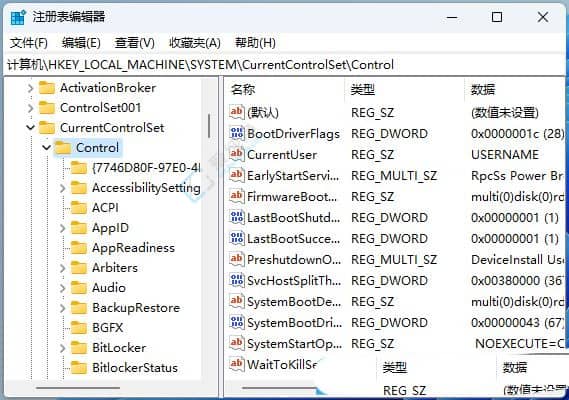Collapse the CurrentControlSet key
Viewport: 569px width, 400px height.
pyautogui.click(x=30, y=128)
